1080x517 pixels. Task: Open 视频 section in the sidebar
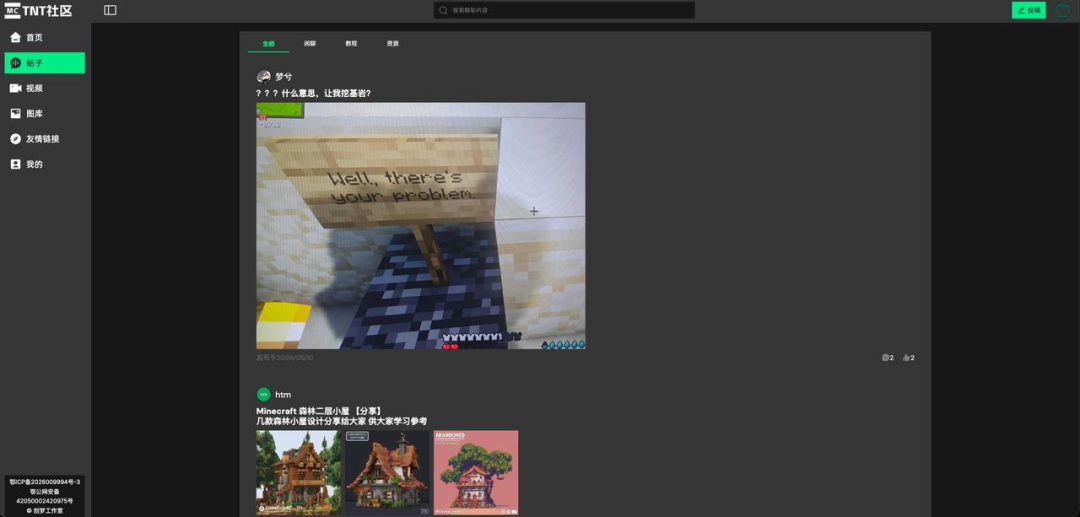(45, 88)
